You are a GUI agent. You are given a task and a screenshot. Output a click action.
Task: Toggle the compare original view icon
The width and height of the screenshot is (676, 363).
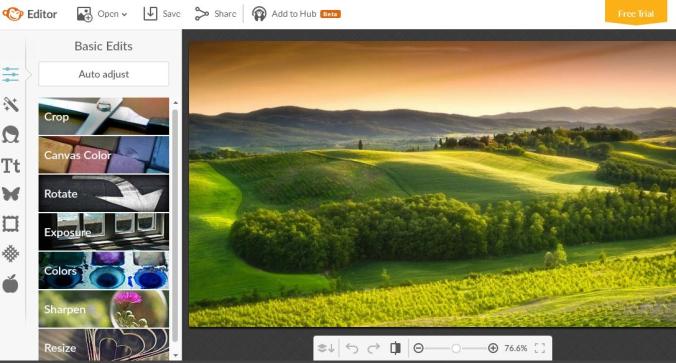(395, 348)
